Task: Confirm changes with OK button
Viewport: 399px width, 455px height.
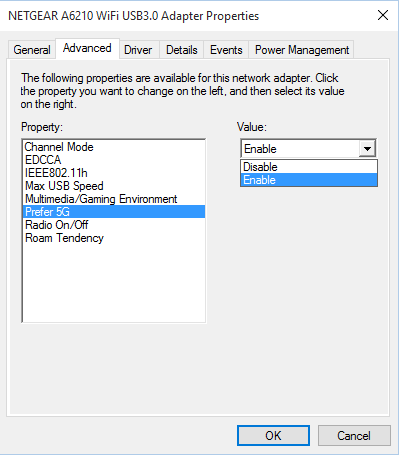Action: point(273,435)
